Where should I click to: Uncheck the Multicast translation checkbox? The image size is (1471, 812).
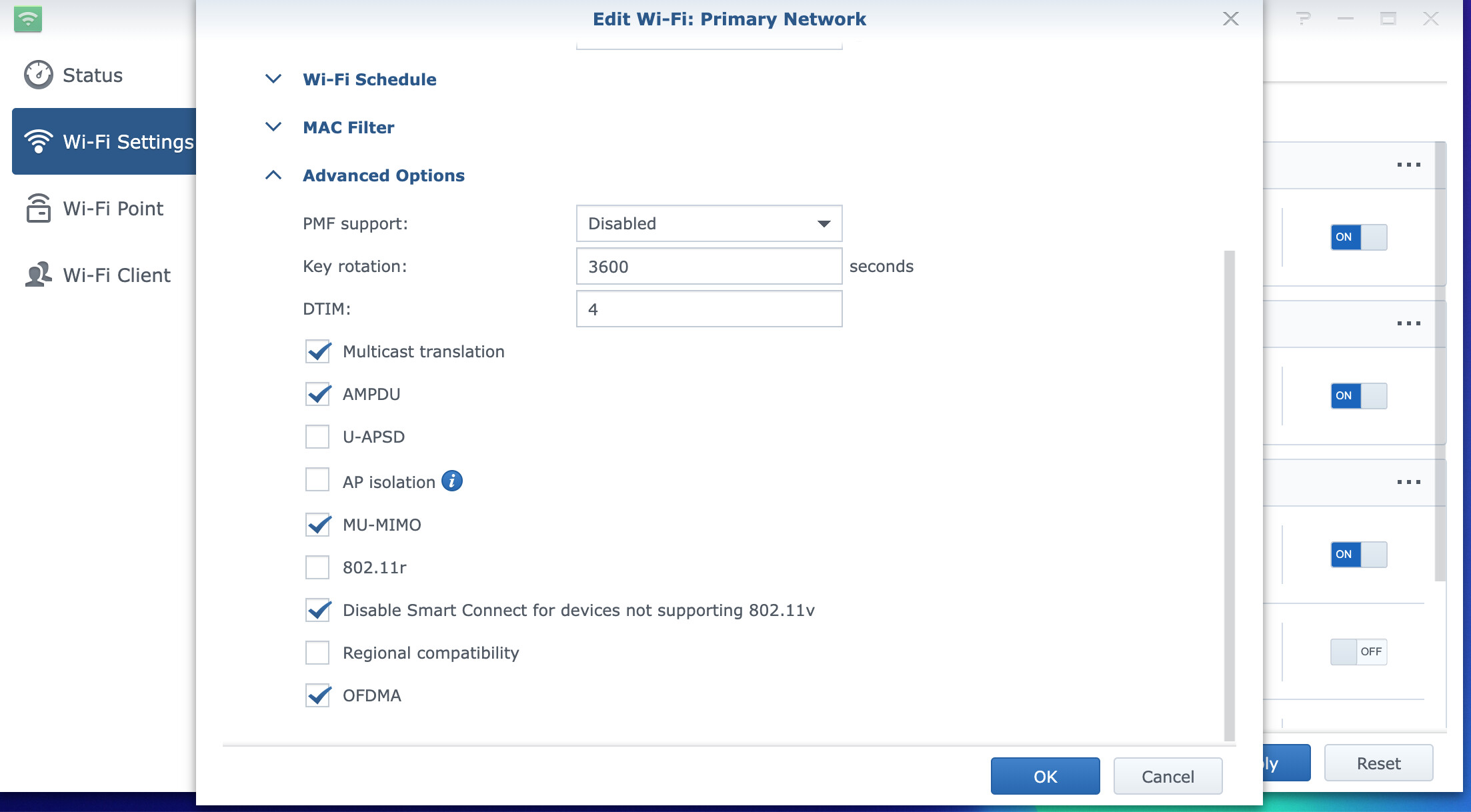click(318, 351)
